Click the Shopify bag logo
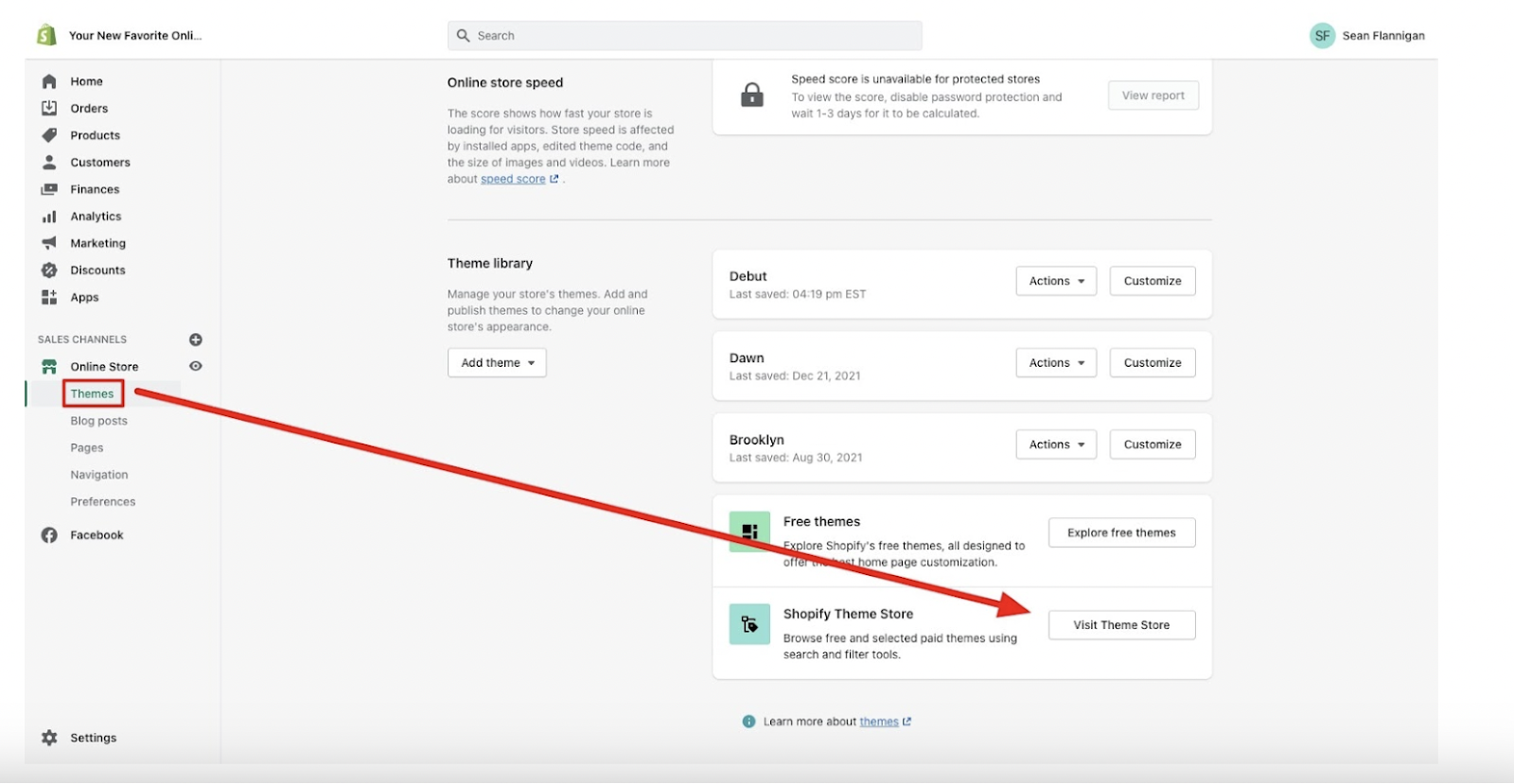1514x784 pixels. point(46,35)
